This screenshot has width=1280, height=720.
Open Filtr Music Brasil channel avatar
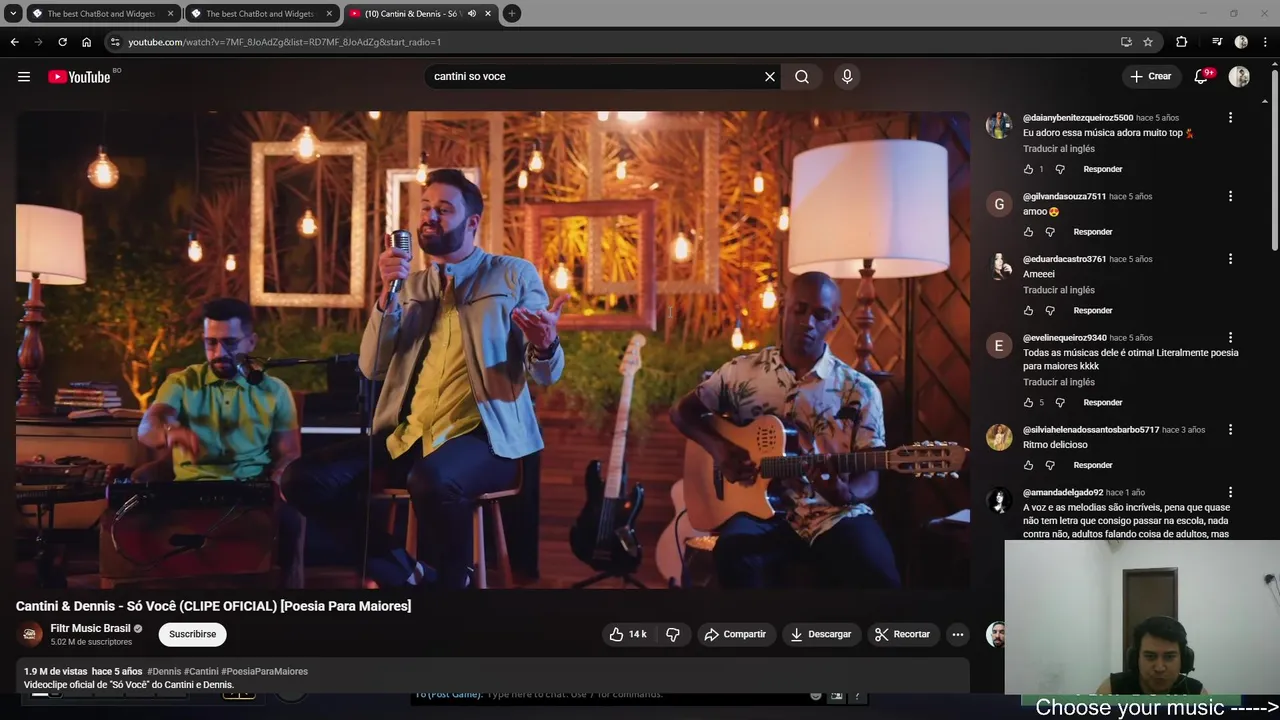[30, 634]
